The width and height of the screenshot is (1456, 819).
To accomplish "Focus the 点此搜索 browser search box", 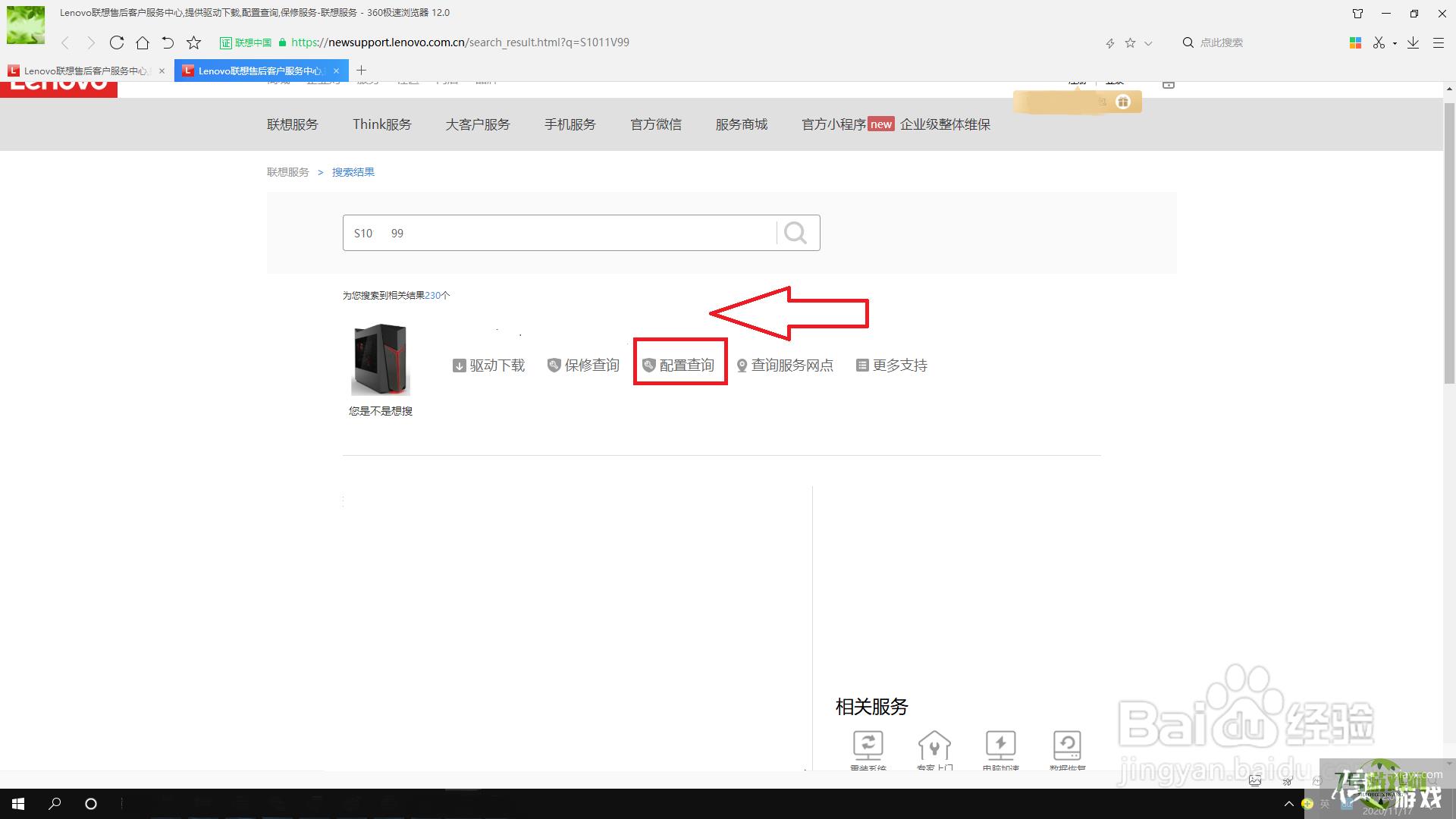I will (x=1221, y=42).
